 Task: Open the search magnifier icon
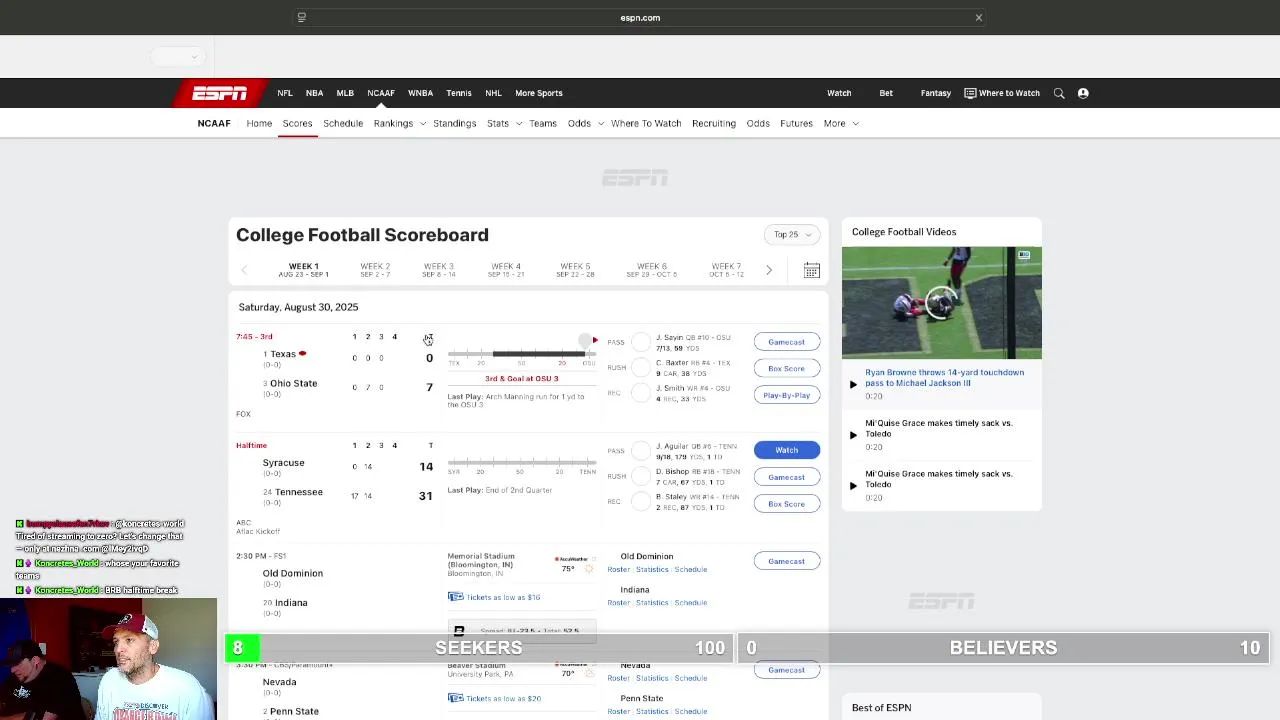tap(1059, 93)
